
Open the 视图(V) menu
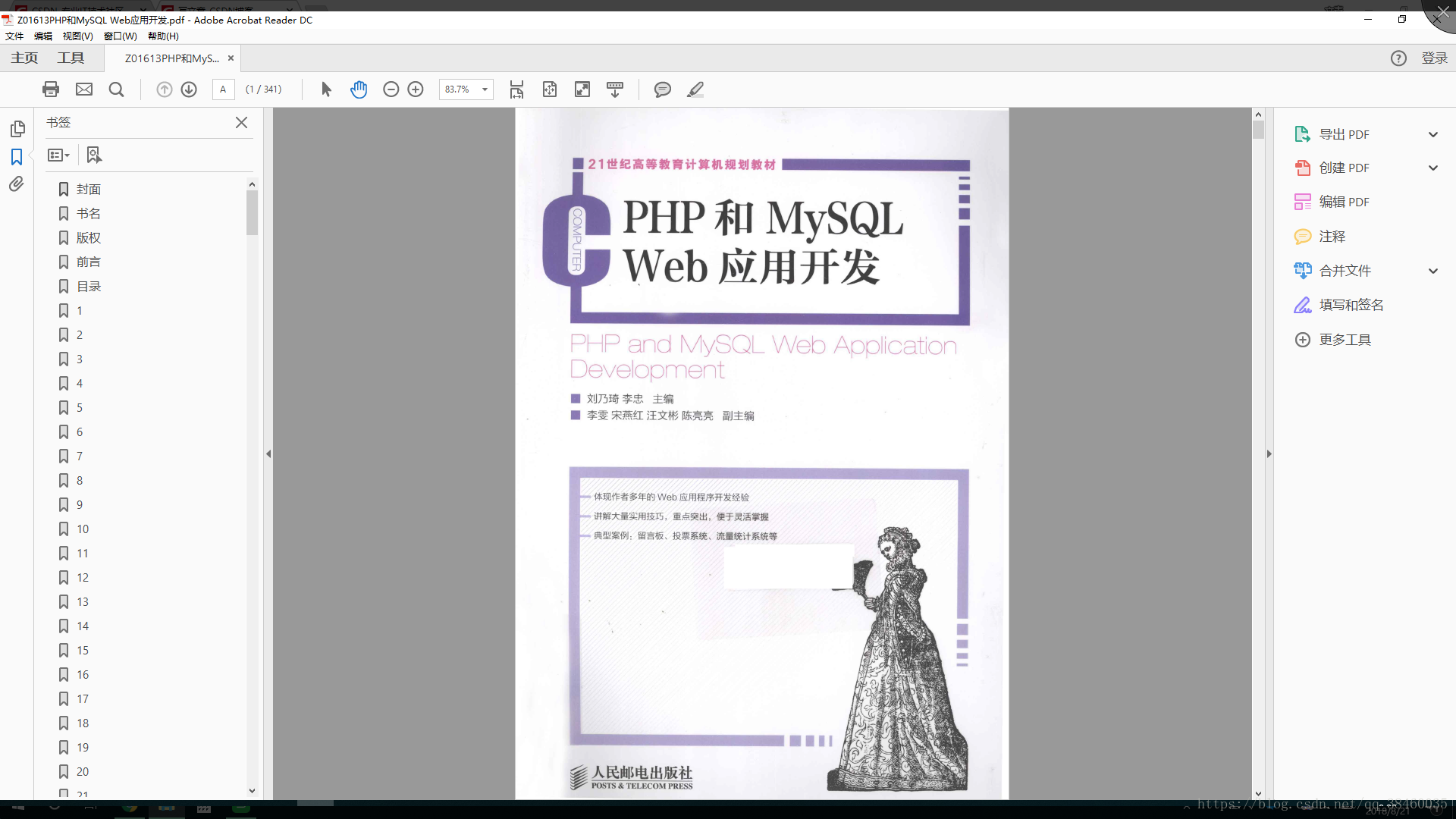click(x=77, y=36)
